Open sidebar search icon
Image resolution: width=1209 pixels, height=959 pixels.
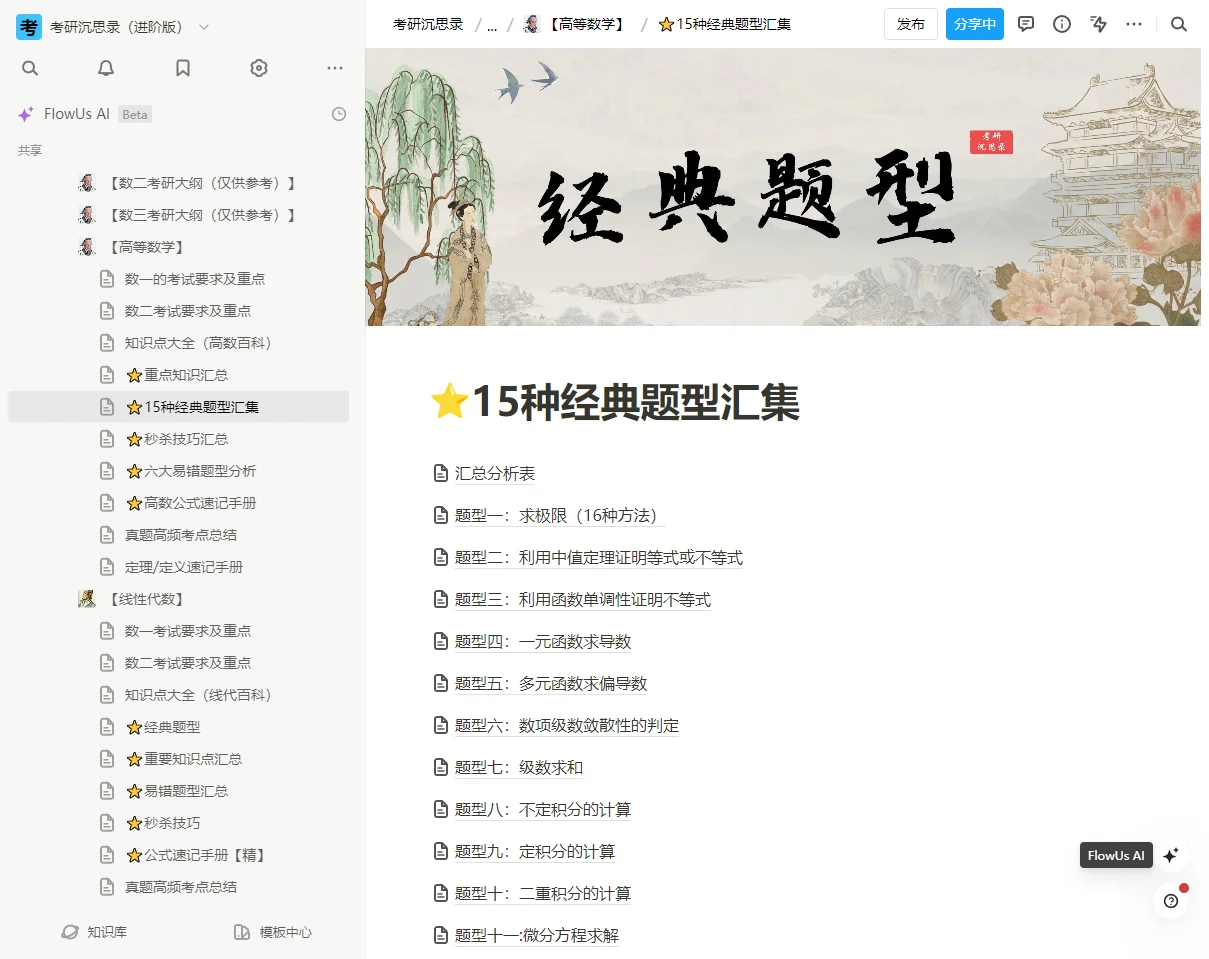click(30, 68)
